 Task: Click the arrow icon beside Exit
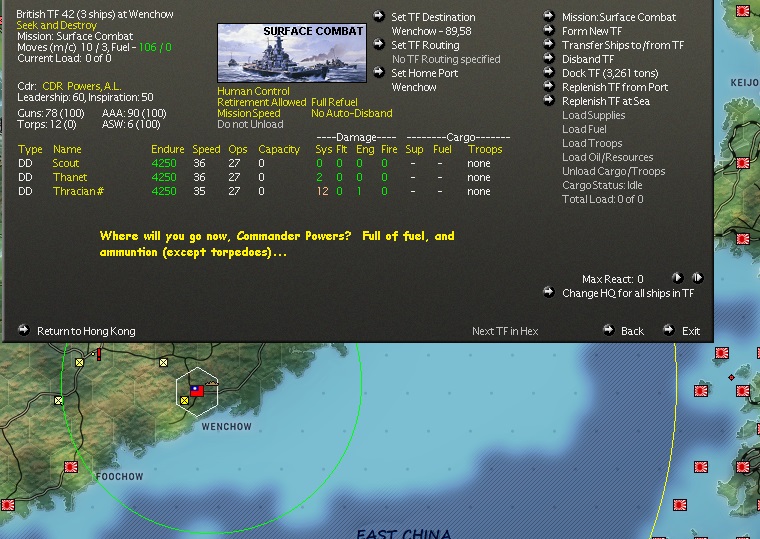coord(669,330)
